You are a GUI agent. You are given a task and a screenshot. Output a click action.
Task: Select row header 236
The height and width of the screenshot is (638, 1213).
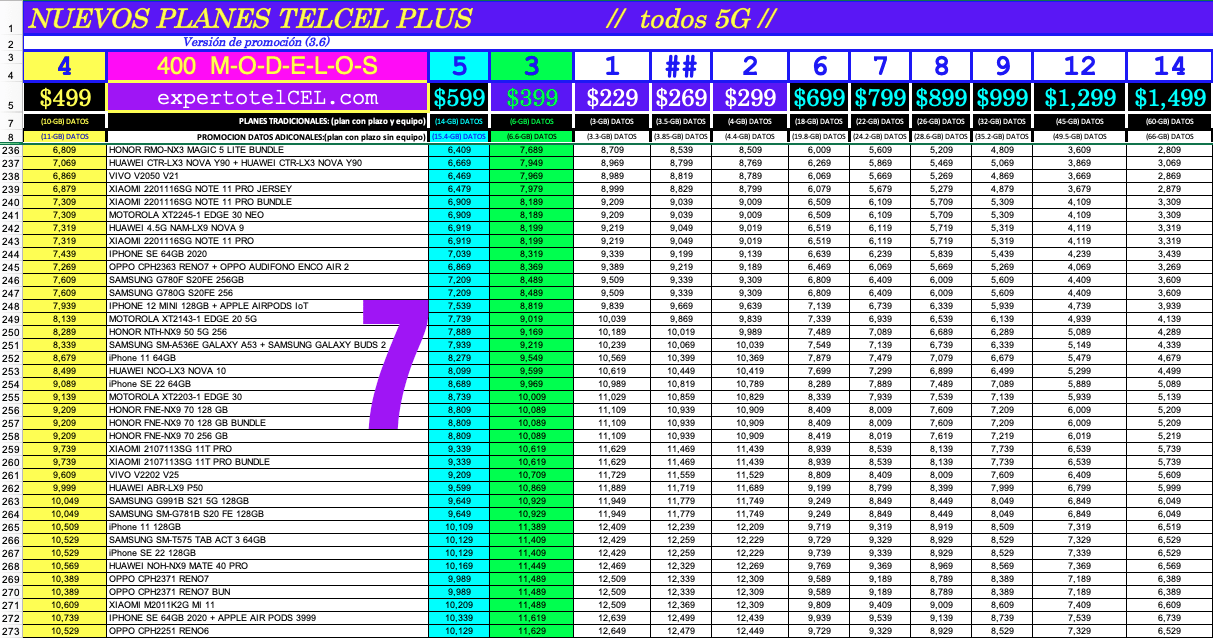11,150
